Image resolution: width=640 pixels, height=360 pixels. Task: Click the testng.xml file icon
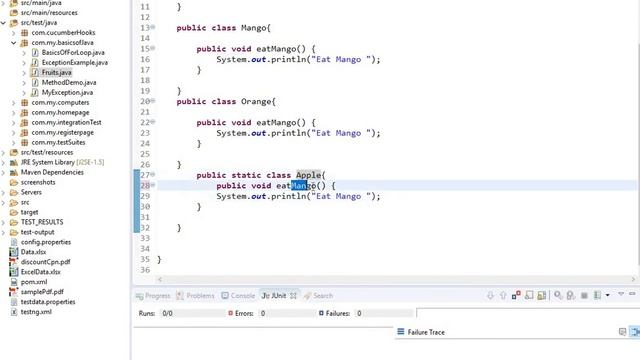[14, 312]
